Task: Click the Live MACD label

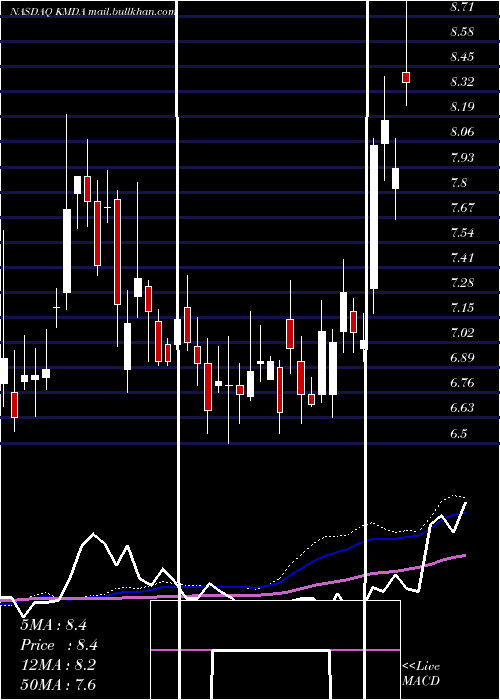Action: tap(421, 673)
